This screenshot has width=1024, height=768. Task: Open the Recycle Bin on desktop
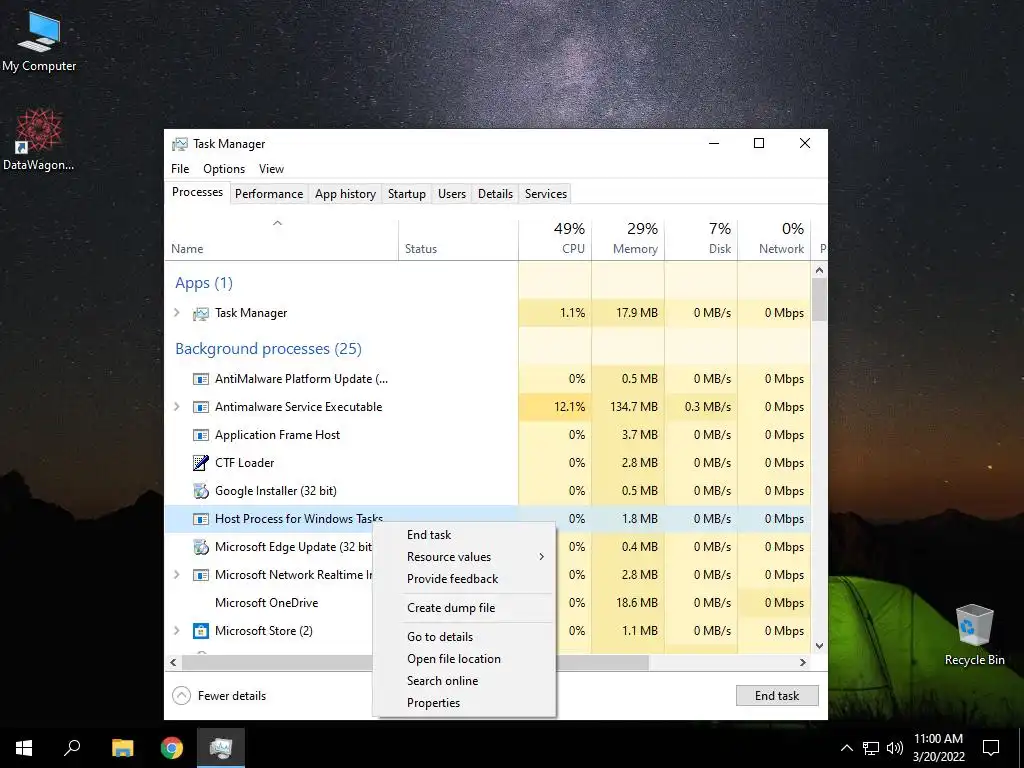(x=974, y=635)
